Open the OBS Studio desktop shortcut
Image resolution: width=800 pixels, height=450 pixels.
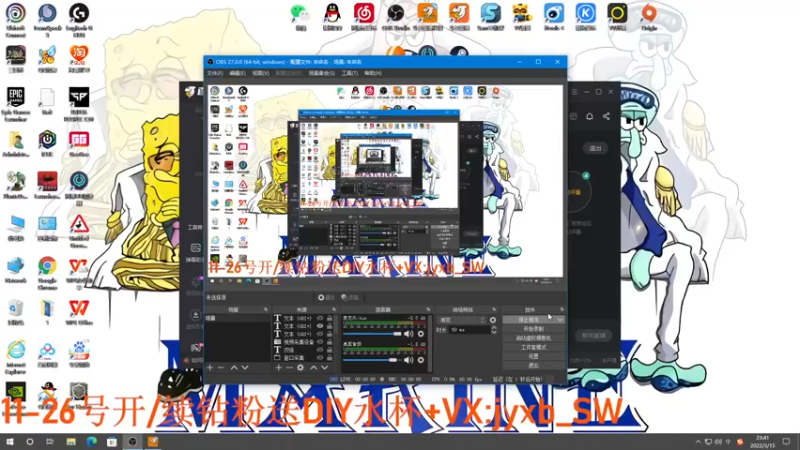tap(395, 17)
